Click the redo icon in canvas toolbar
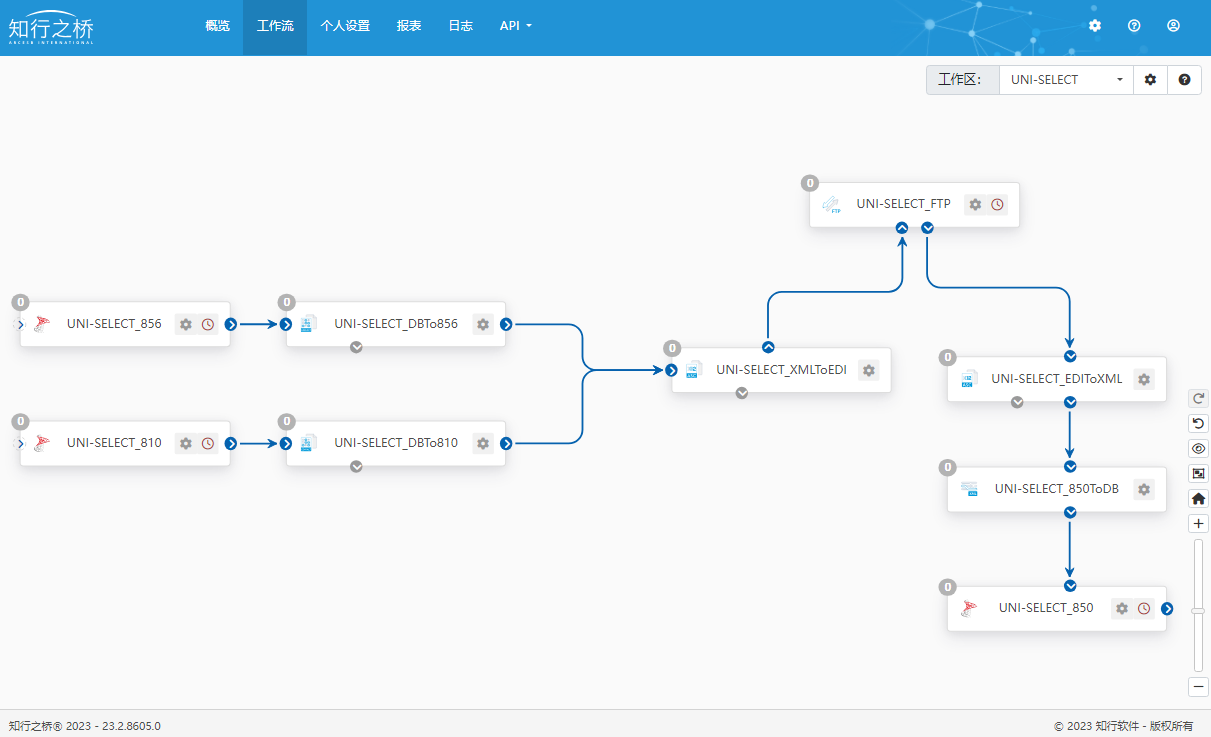Image resolution: width=1211 pixels, height=737 pixels. coord(1198,398)
